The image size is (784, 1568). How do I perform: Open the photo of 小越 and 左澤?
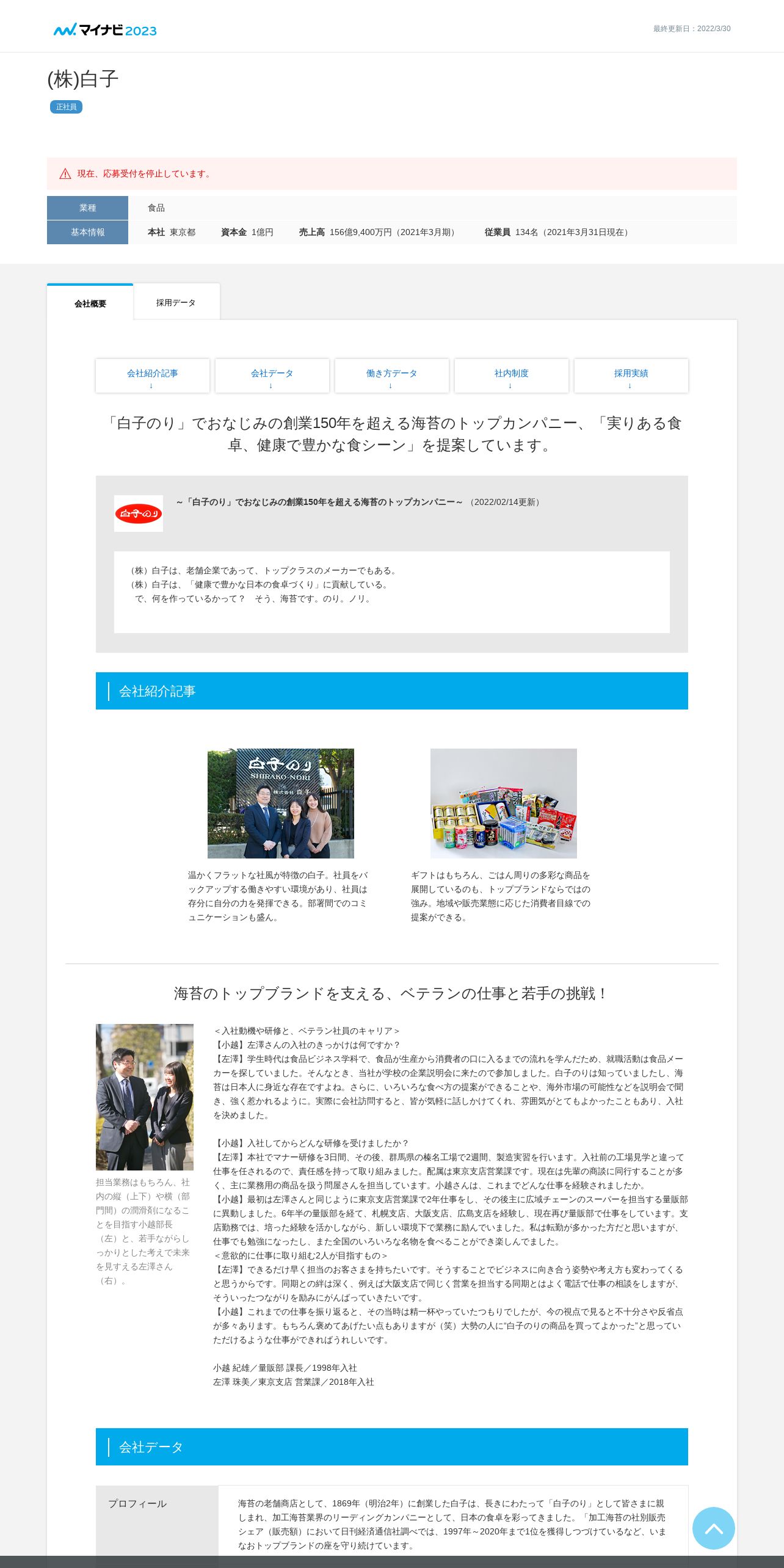pos(145,1097)
